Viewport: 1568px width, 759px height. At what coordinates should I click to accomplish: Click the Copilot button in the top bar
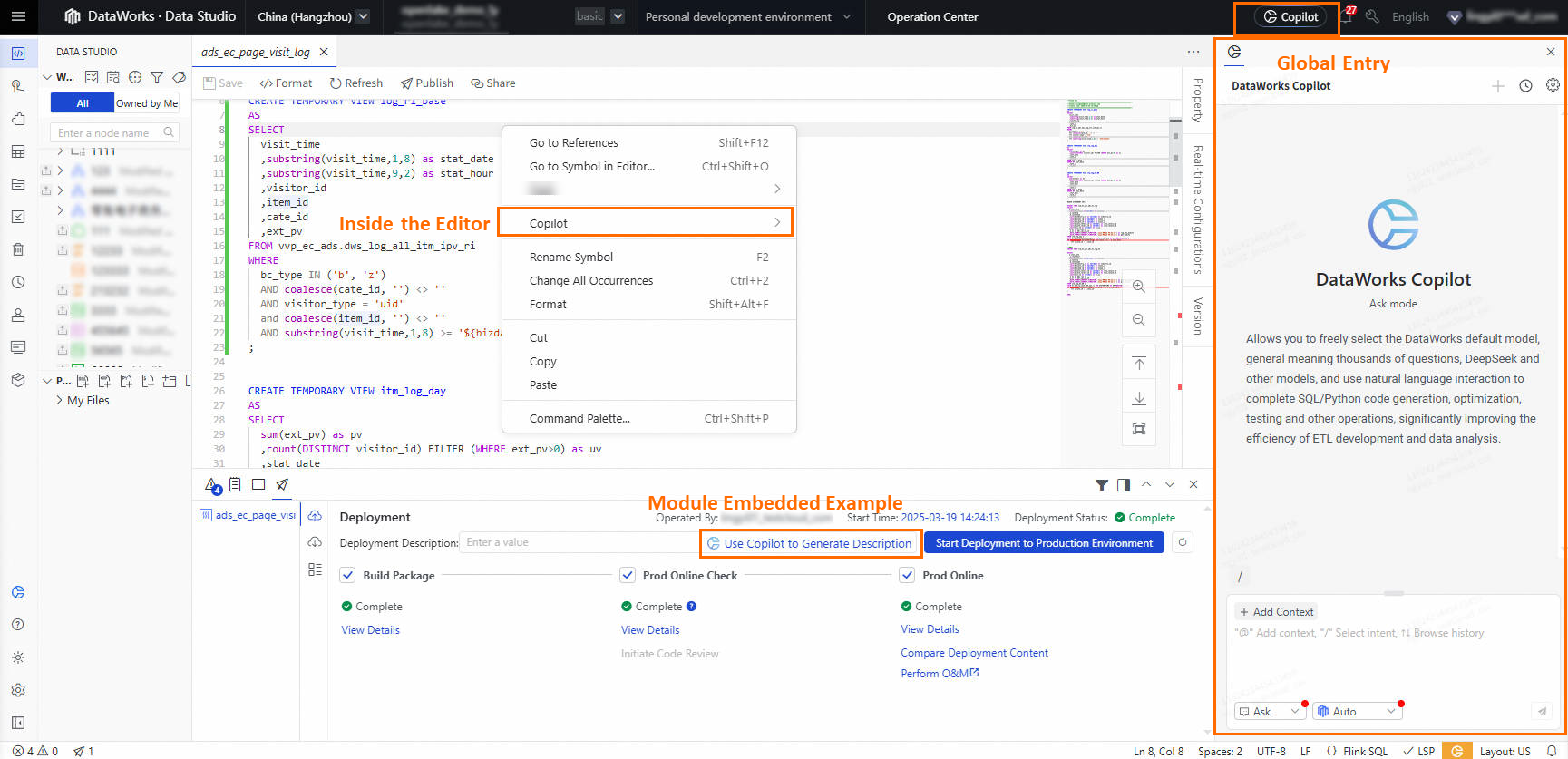(1290, 16)
